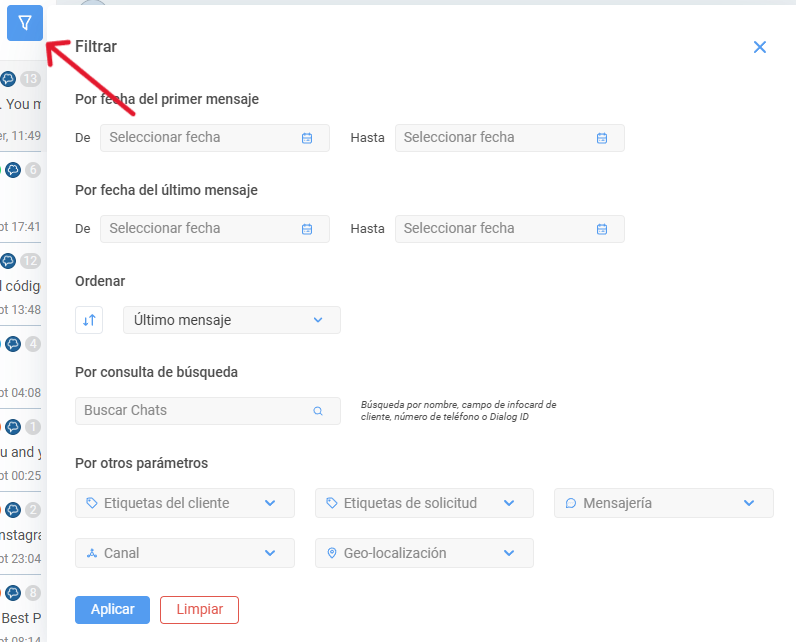
Task: Expand the Último mensaje sort dropdown
Action: [x=232, y=320]
